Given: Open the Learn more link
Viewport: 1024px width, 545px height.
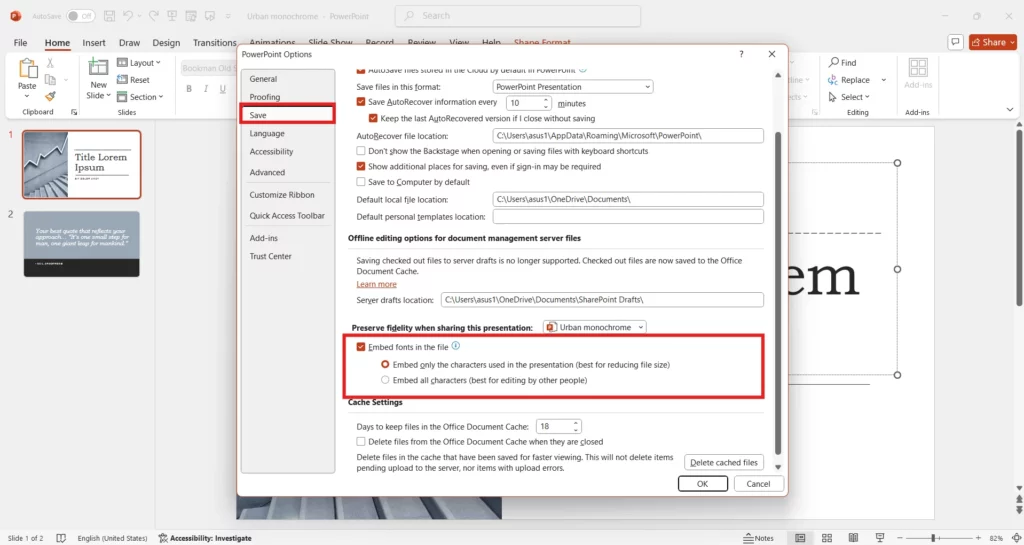Looking at the screenshot, I should point(376,284).
